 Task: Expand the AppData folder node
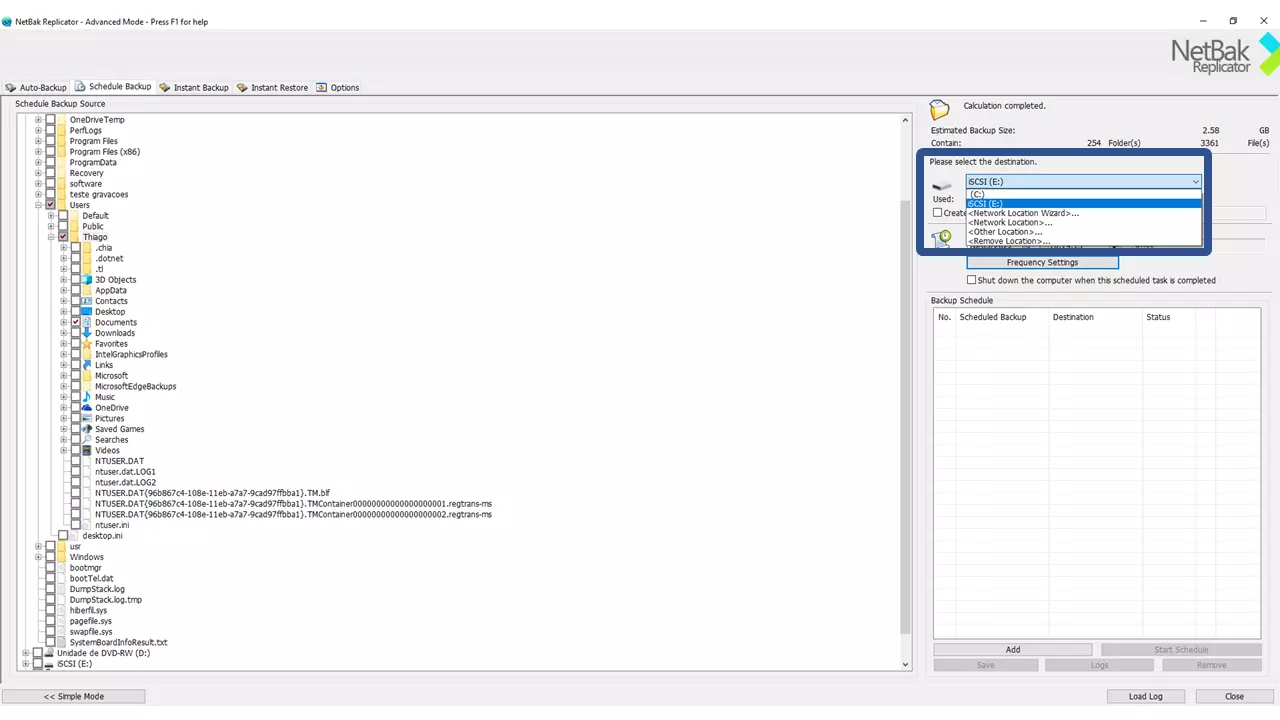click(x=64, y=290)
